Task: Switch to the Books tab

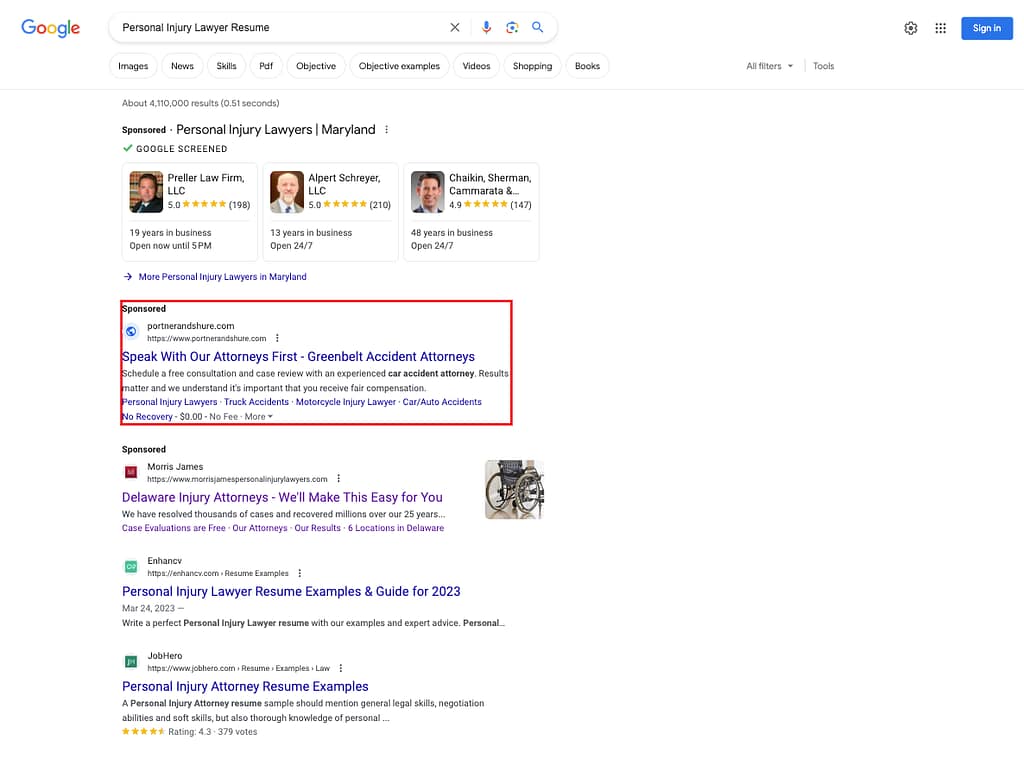Action: pyautogui.click(x=587, y=66)
